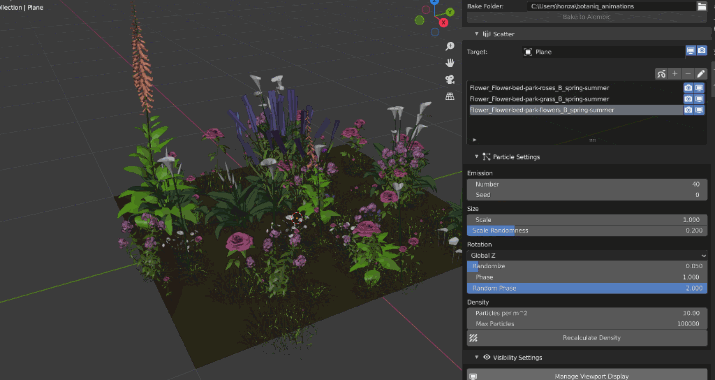Screen dimensions: 715x380
Task: Collapse the Particle Settings panel
Action: coord(477,156)
